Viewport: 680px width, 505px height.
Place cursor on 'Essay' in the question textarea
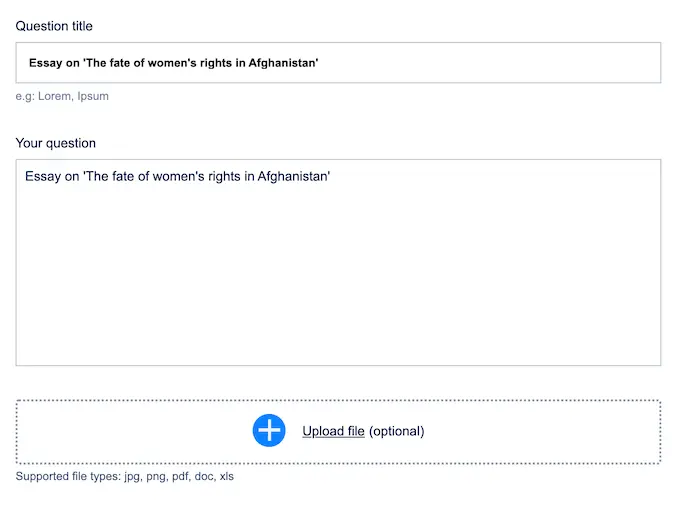point(43,177)
